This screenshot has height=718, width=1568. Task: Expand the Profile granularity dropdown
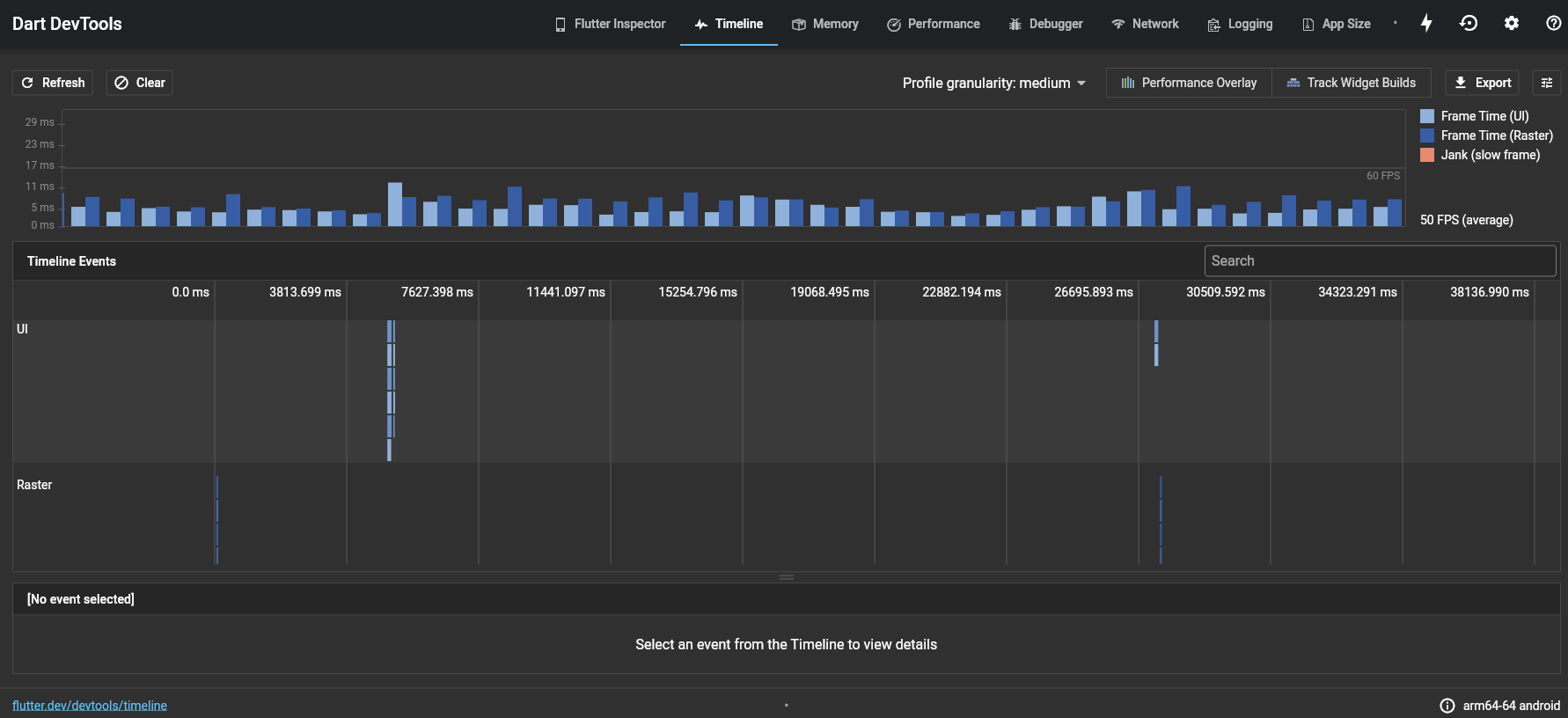pos(994,83)
